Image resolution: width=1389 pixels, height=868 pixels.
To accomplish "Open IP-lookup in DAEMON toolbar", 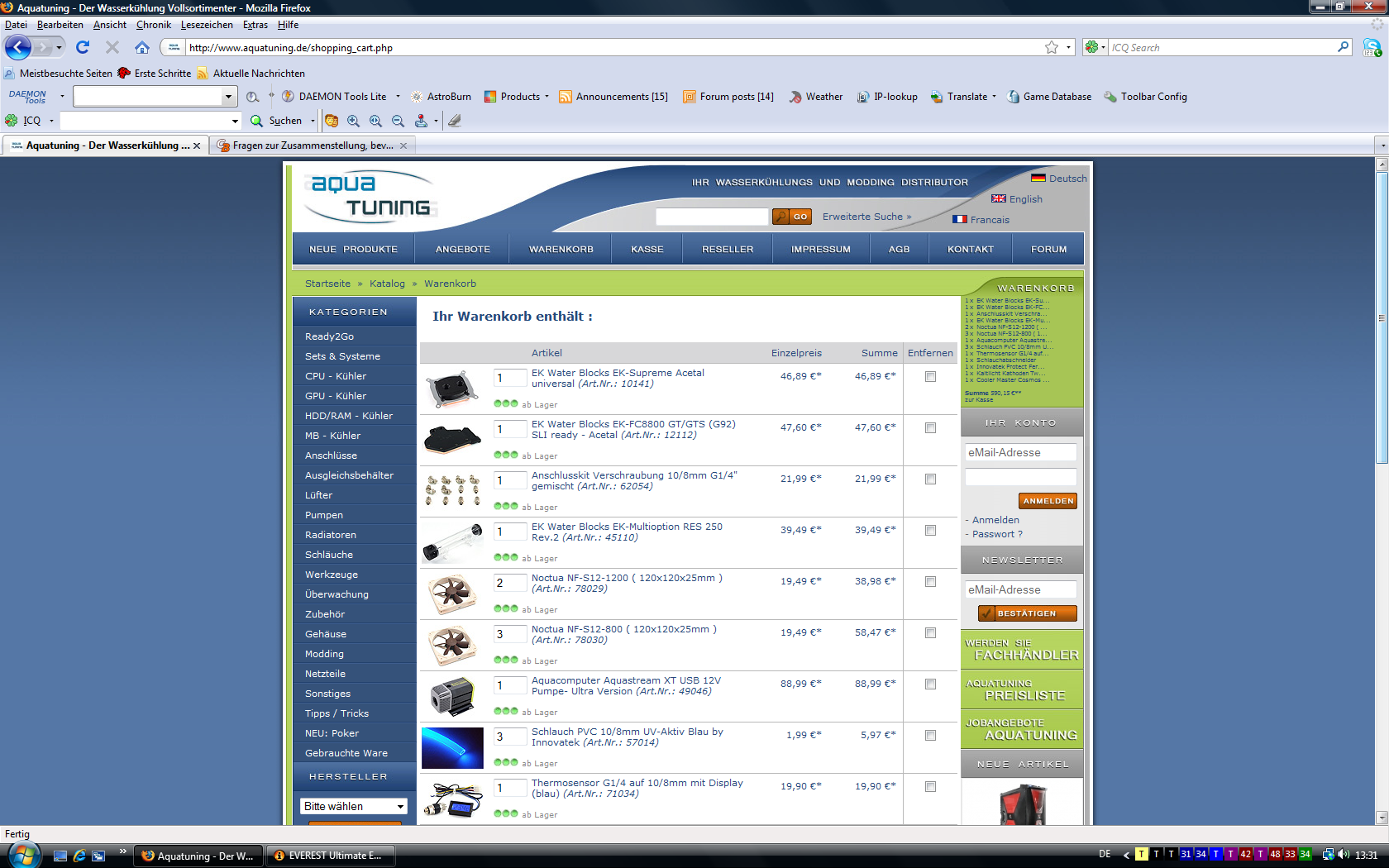I will point(887,97).
